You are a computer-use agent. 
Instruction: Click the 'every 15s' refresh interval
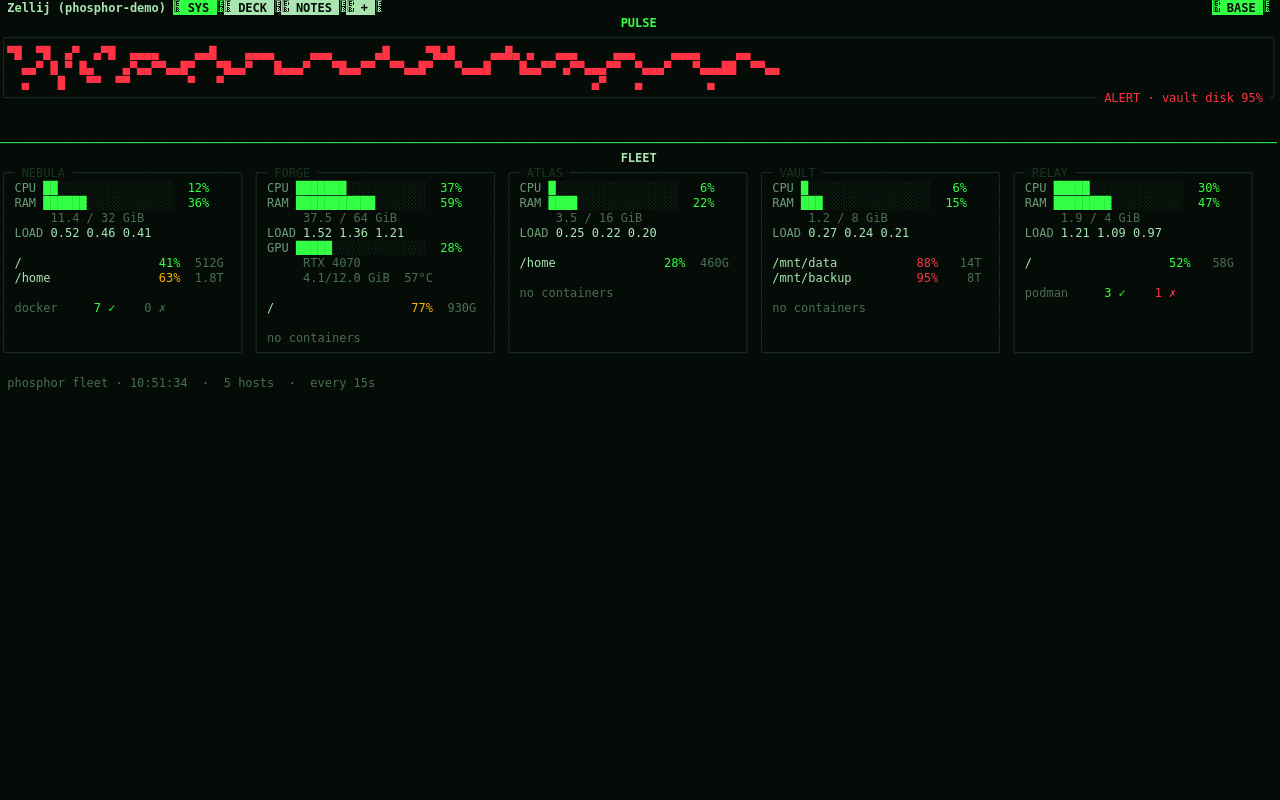(342, 383)
